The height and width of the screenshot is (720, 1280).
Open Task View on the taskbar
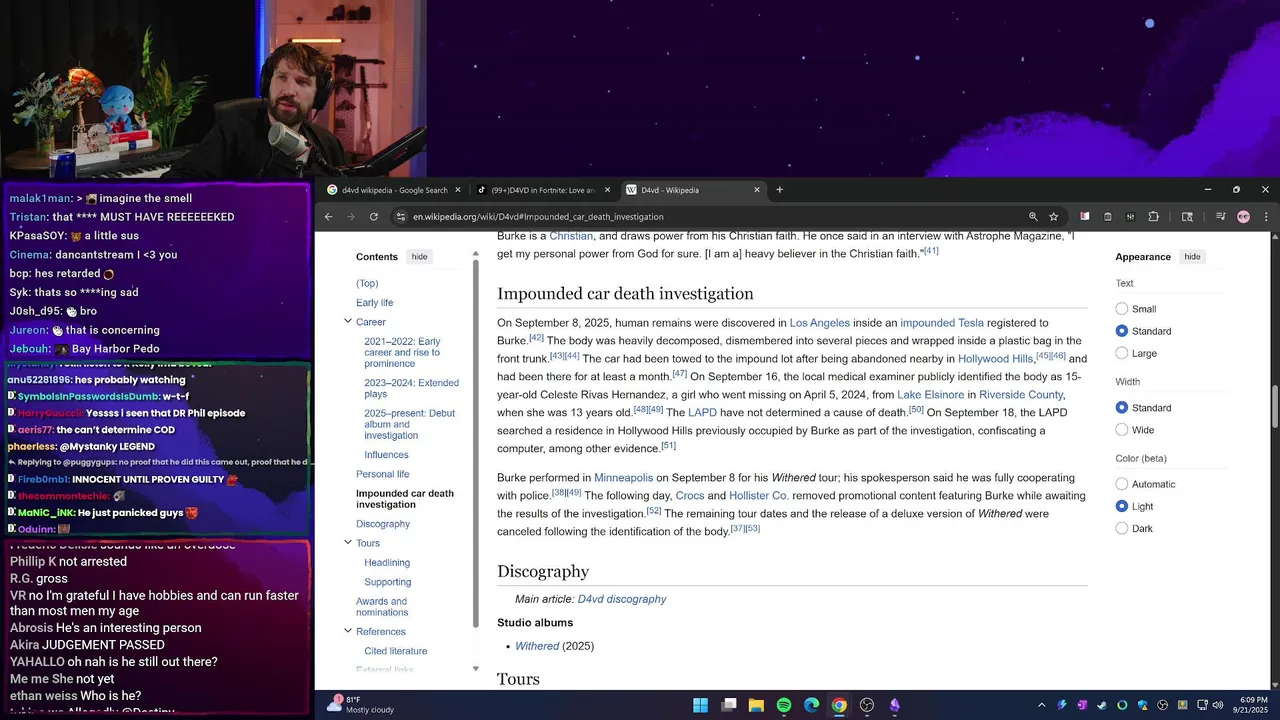tap(729, 705)
